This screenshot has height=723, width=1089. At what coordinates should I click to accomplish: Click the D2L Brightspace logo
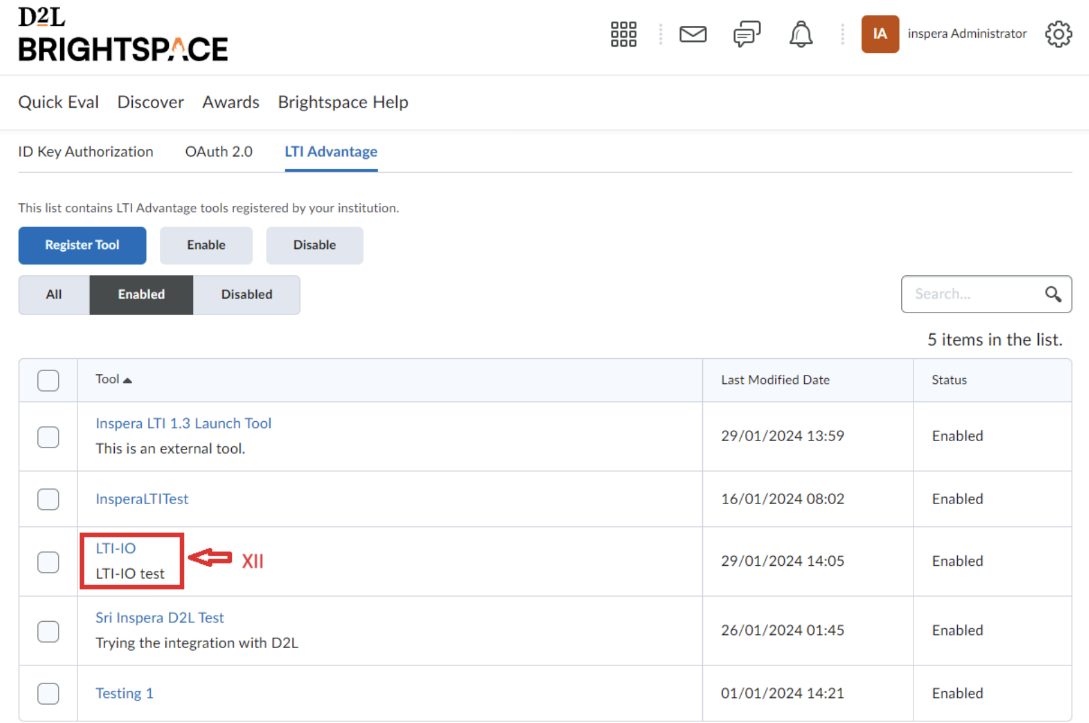point(123,35)
